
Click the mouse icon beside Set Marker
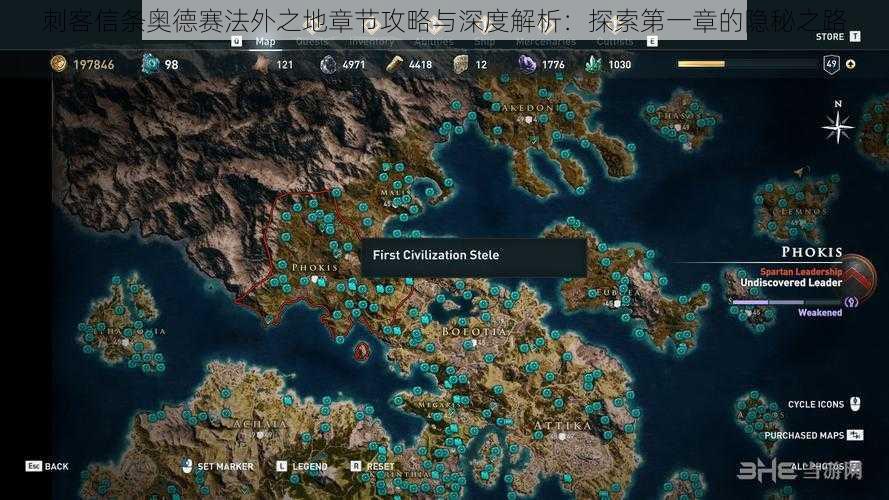[x=188, y=466]
